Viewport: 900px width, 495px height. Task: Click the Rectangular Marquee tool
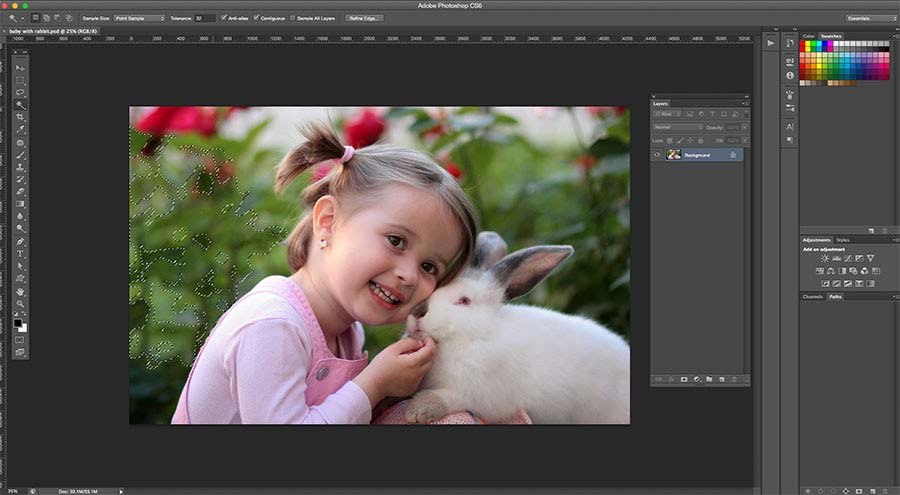point(20,80)
